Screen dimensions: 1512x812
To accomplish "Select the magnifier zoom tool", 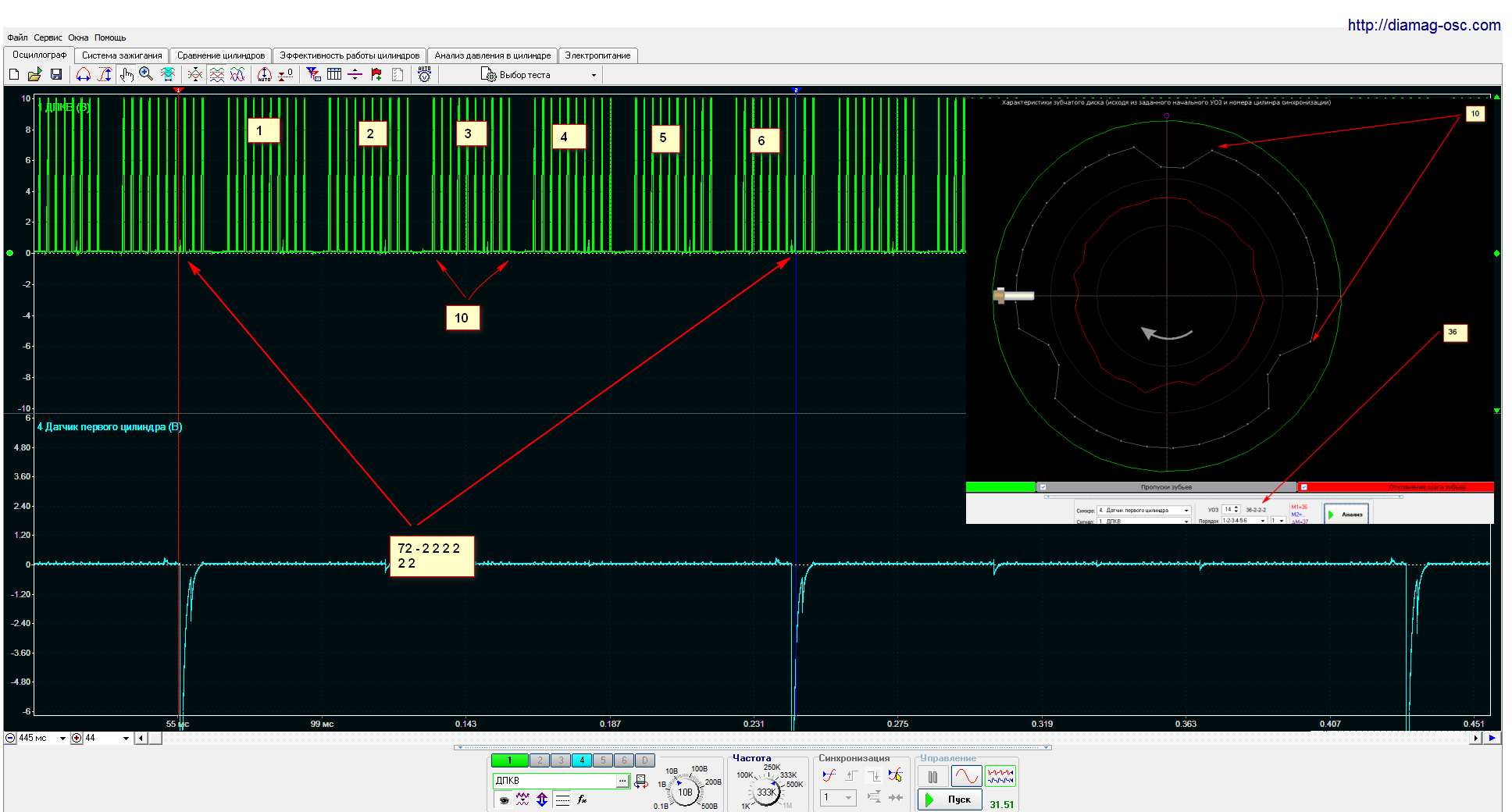I will 146,74.
